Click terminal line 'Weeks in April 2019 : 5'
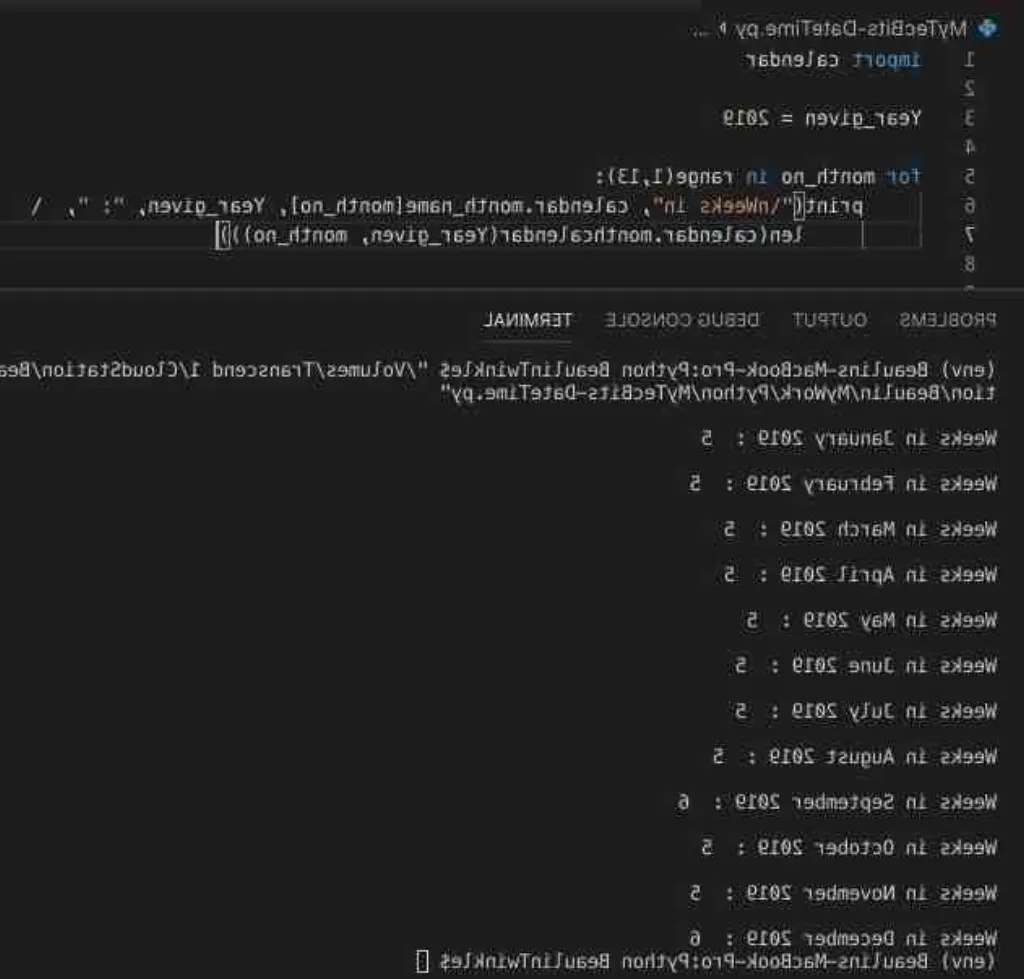The image size is (1024, 979). (x=860, y=575)
